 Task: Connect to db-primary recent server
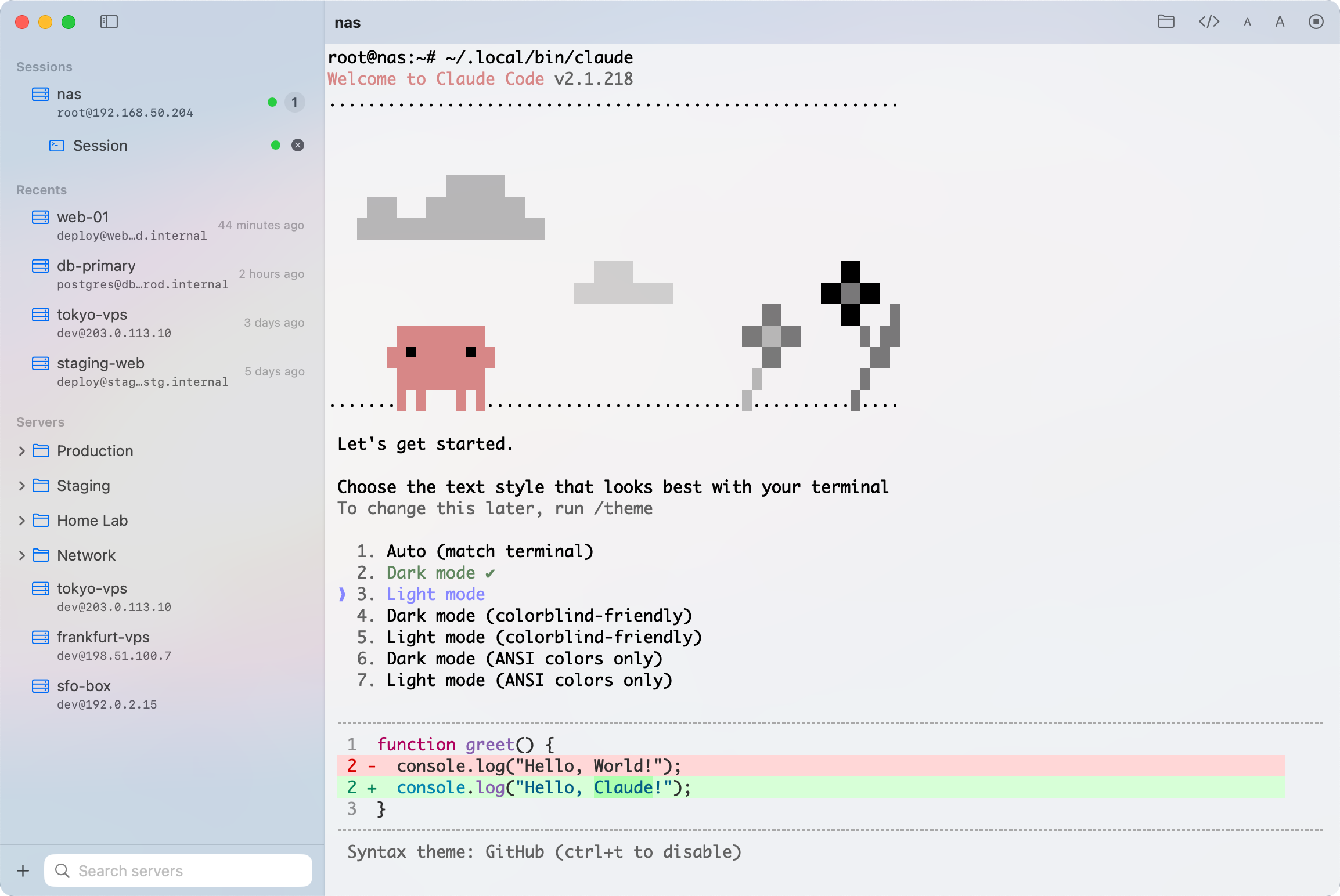tap(163, 274)
